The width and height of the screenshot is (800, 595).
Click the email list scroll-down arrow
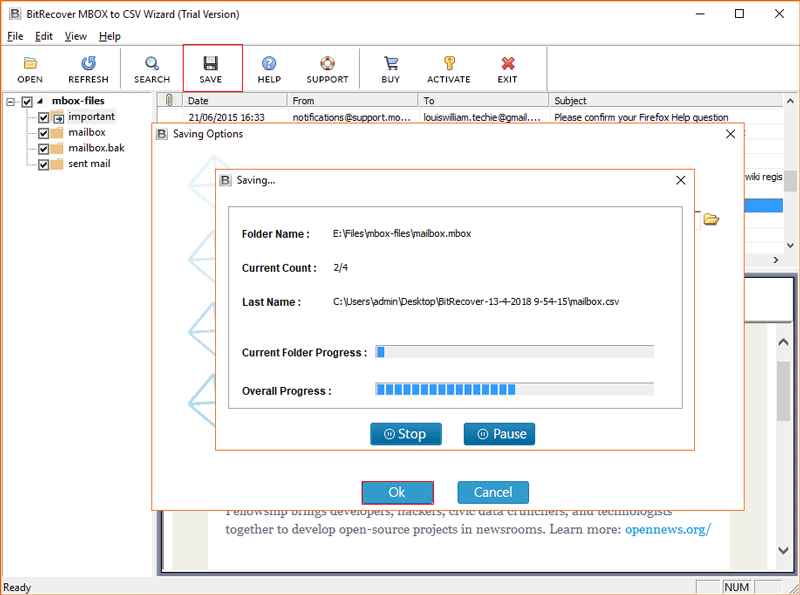[790, 245]
